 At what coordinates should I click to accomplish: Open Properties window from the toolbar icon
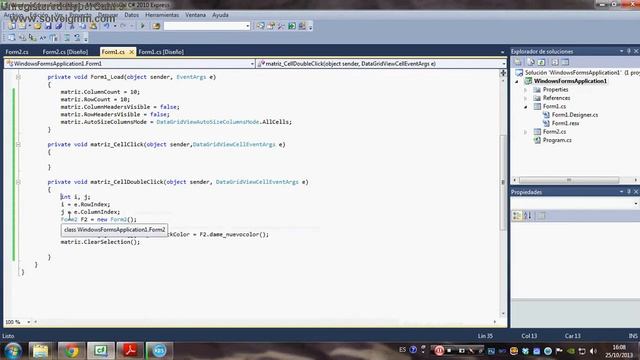click(x=271, y=26)
